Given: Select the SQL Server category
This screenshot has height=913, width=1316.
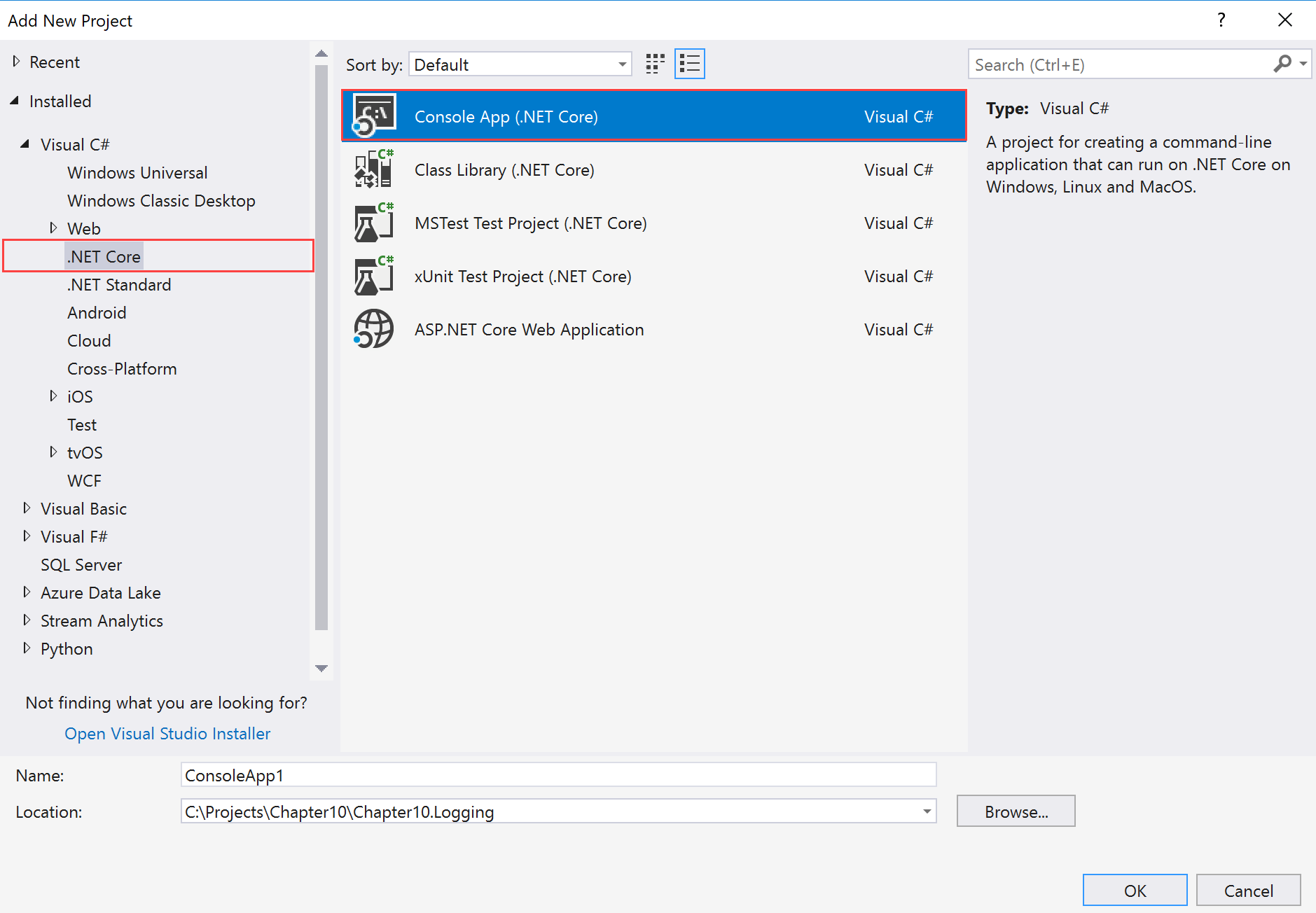Looking at the screenshot, I should [x=81, y=564].
